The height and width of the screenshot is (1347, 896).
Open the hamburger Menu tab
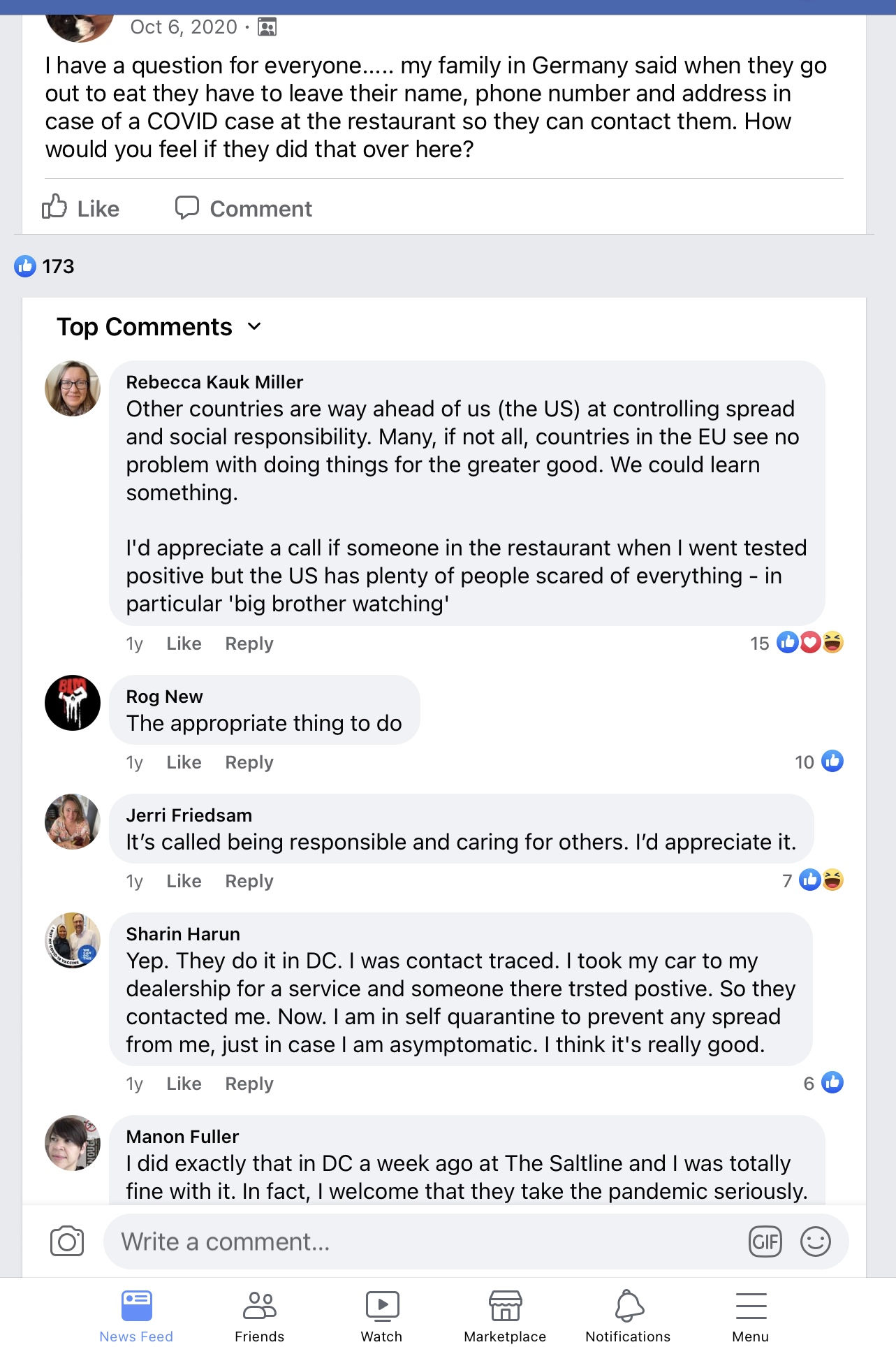pos(751,1316)
